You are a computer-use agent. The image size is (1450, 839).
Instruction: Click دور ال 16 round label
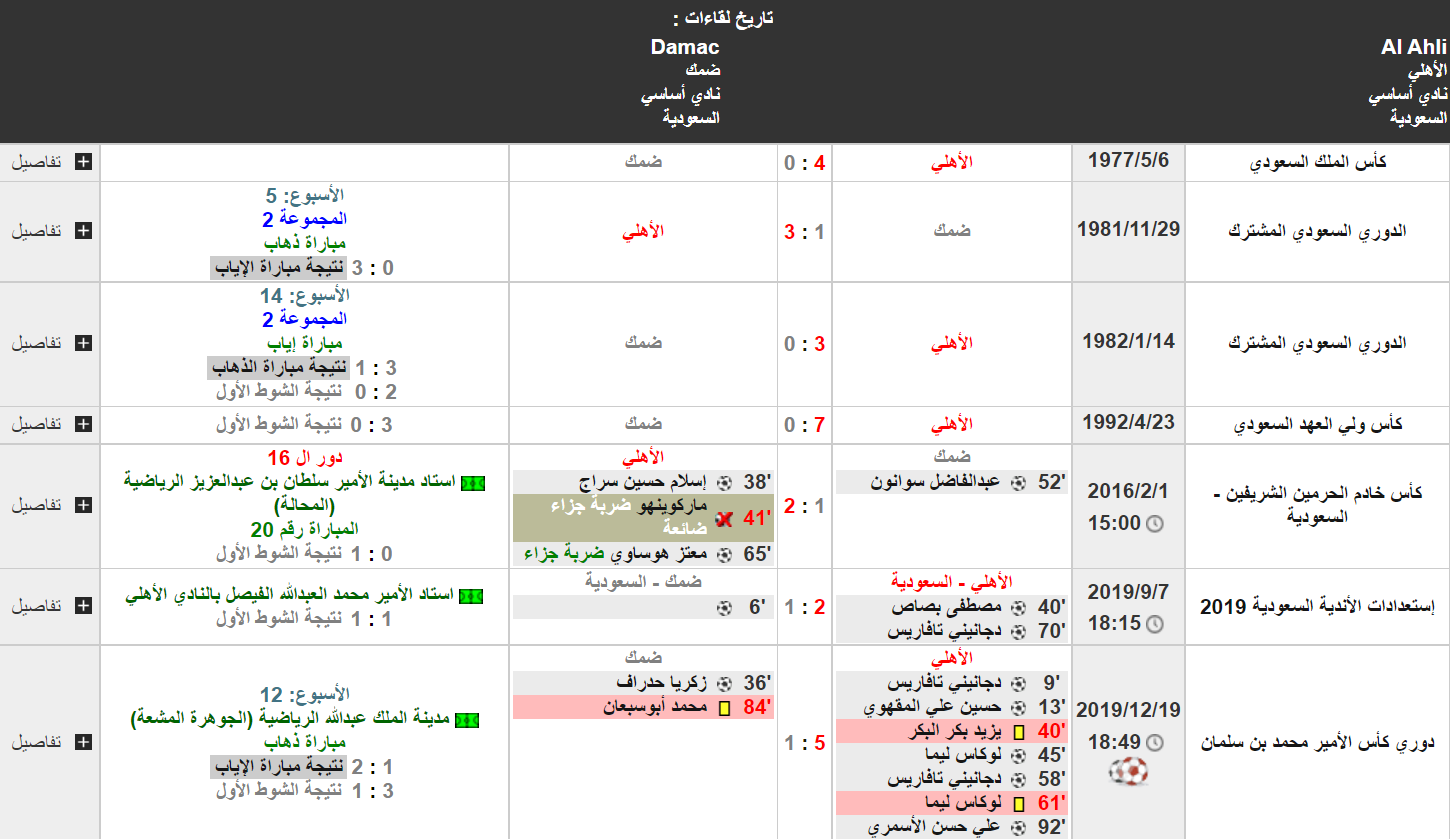(x=306, y=458)
